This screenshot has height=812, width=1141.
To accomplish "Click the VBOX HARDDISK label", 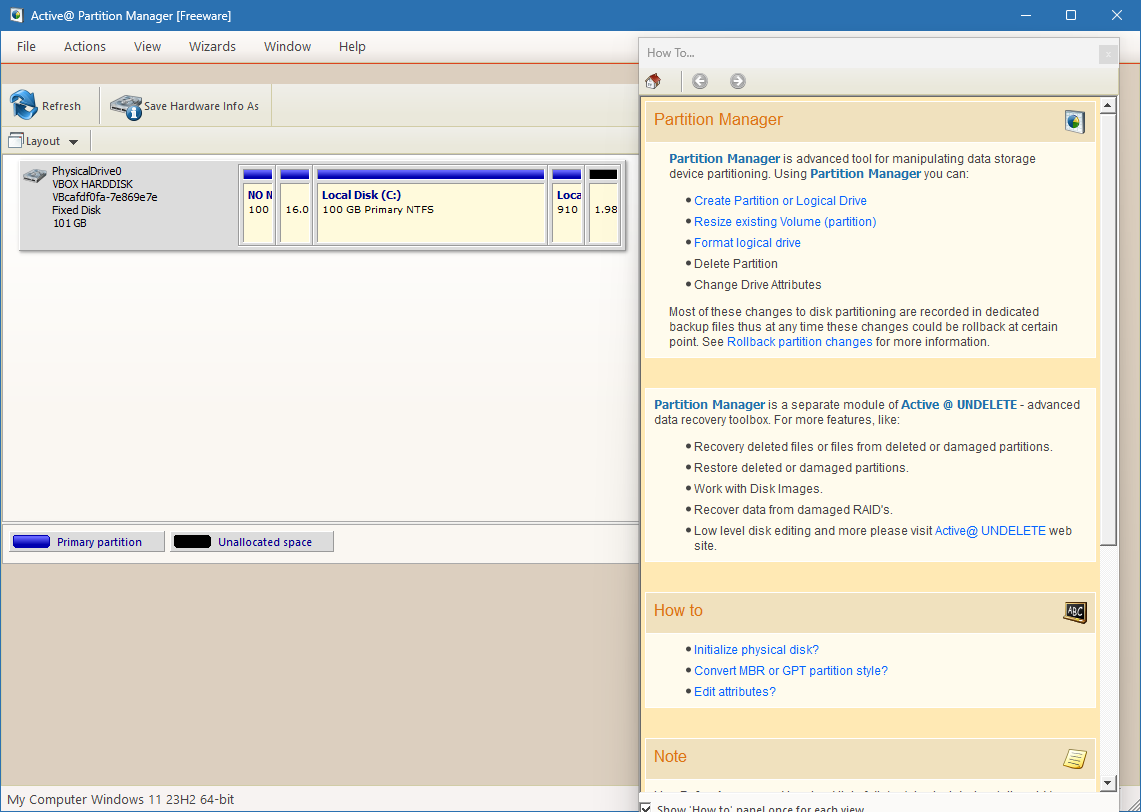I will pyautogui.click(x=92, y=184).
